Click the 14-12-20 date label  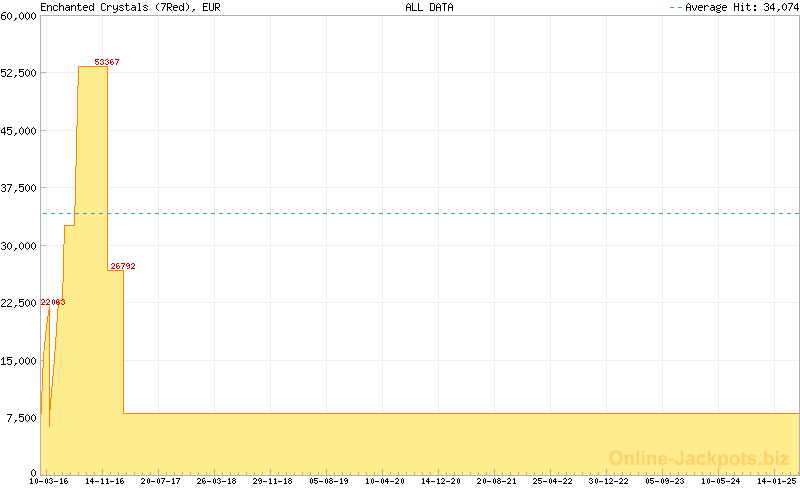coord(440,481)
